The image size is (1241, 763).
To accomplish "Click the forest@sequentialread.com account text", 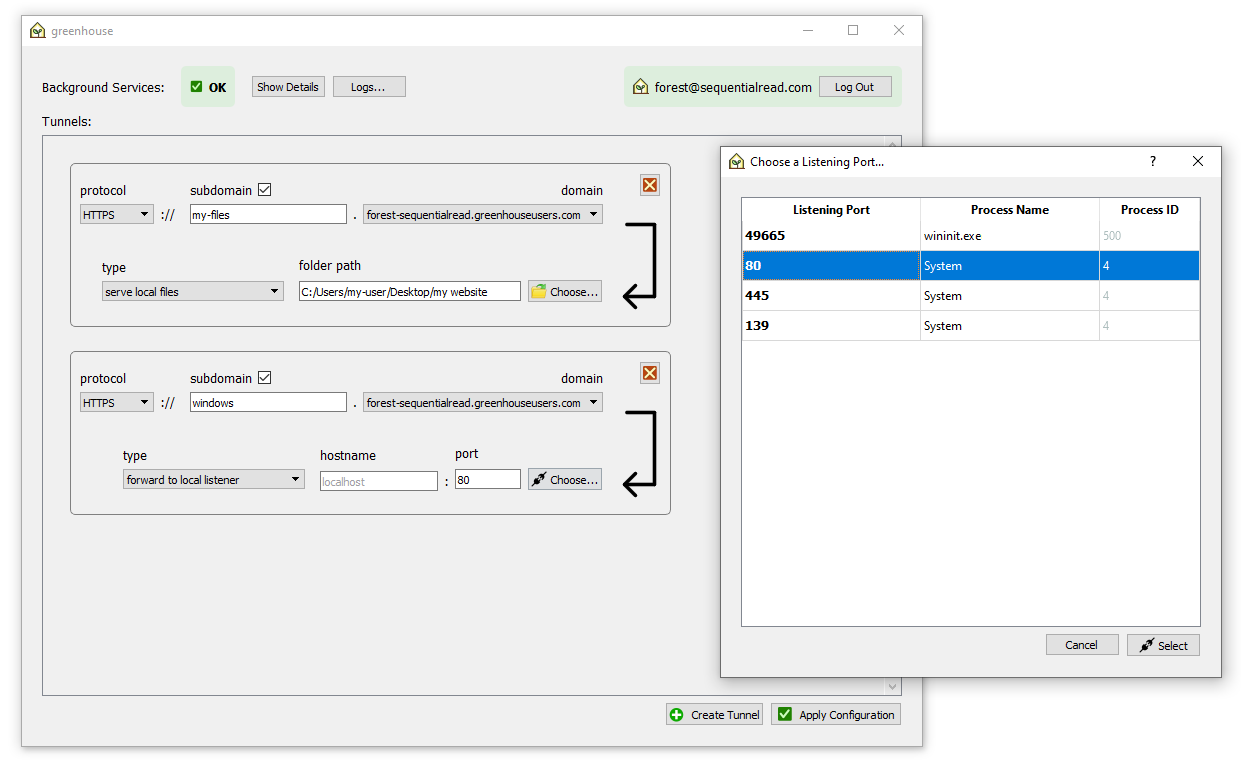I will [733, 87].
